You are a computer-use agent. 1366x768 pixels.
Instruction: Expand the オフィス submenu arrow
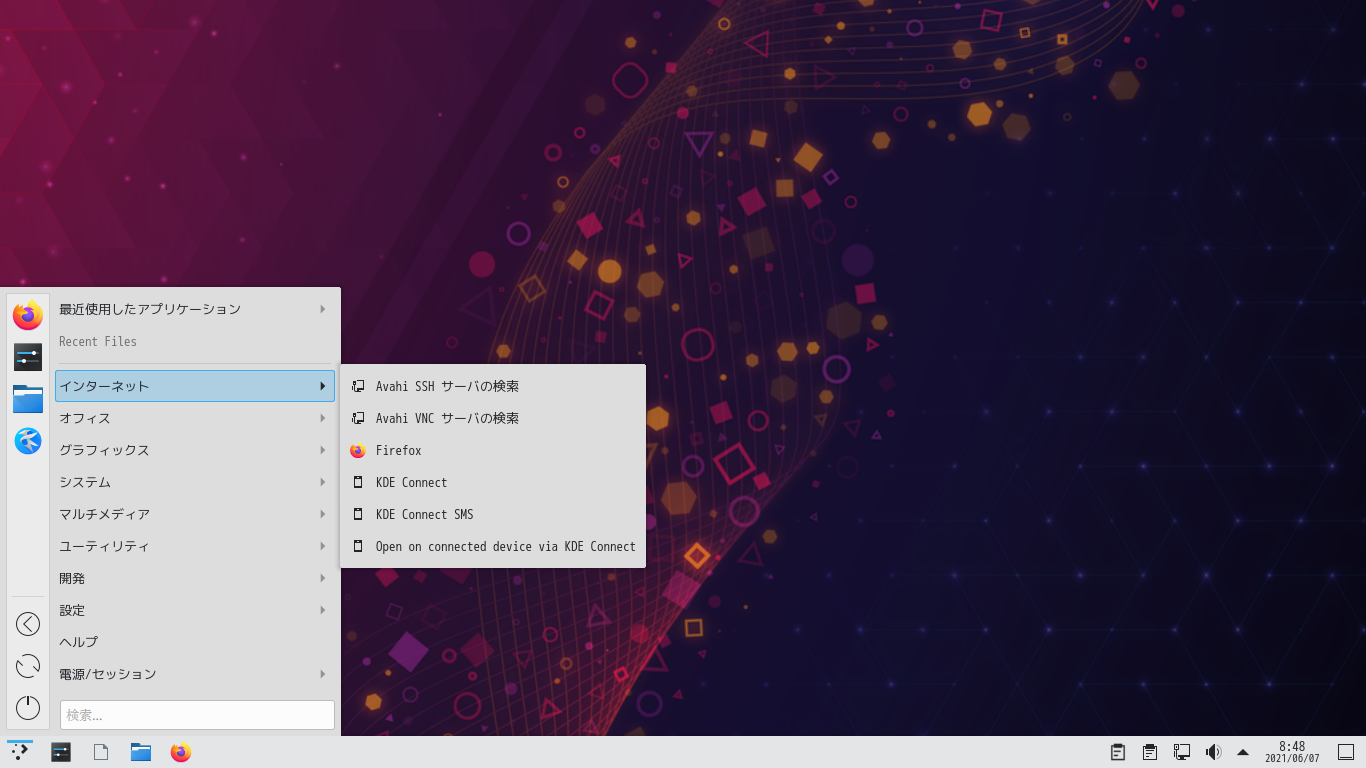(x=323, y=418)
